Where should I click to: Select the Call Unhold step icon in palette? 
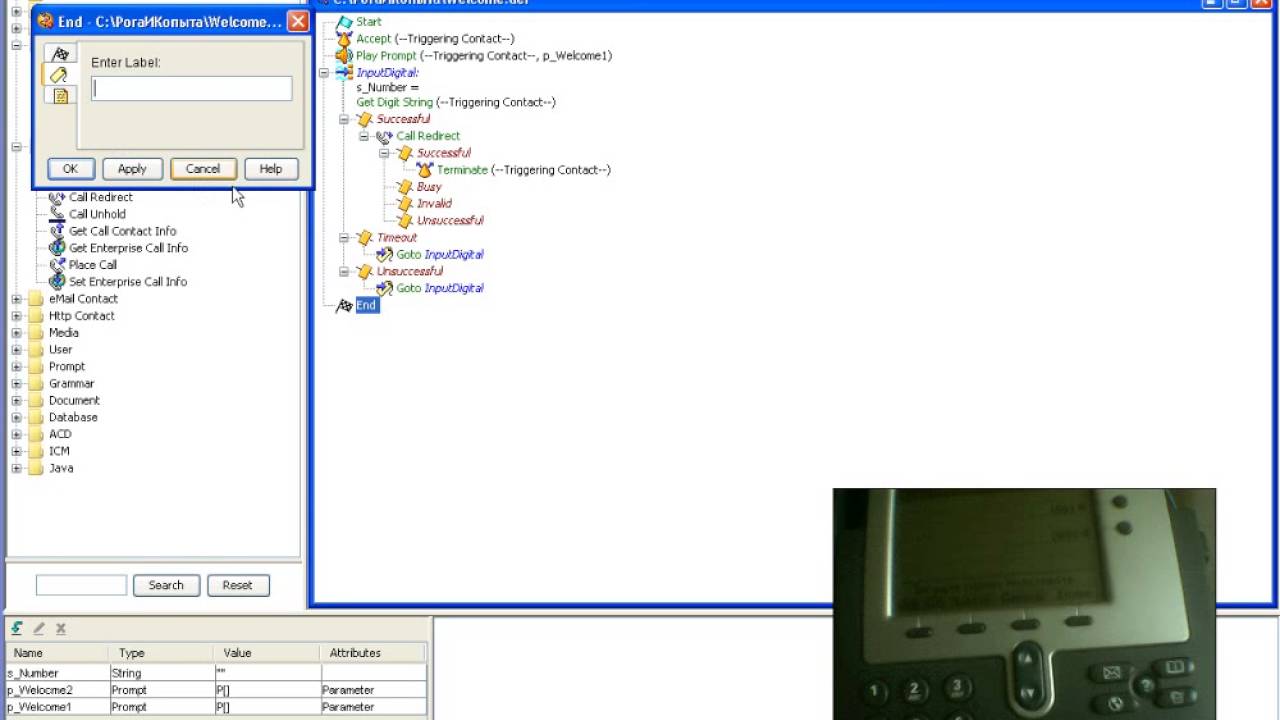point(57,214)
